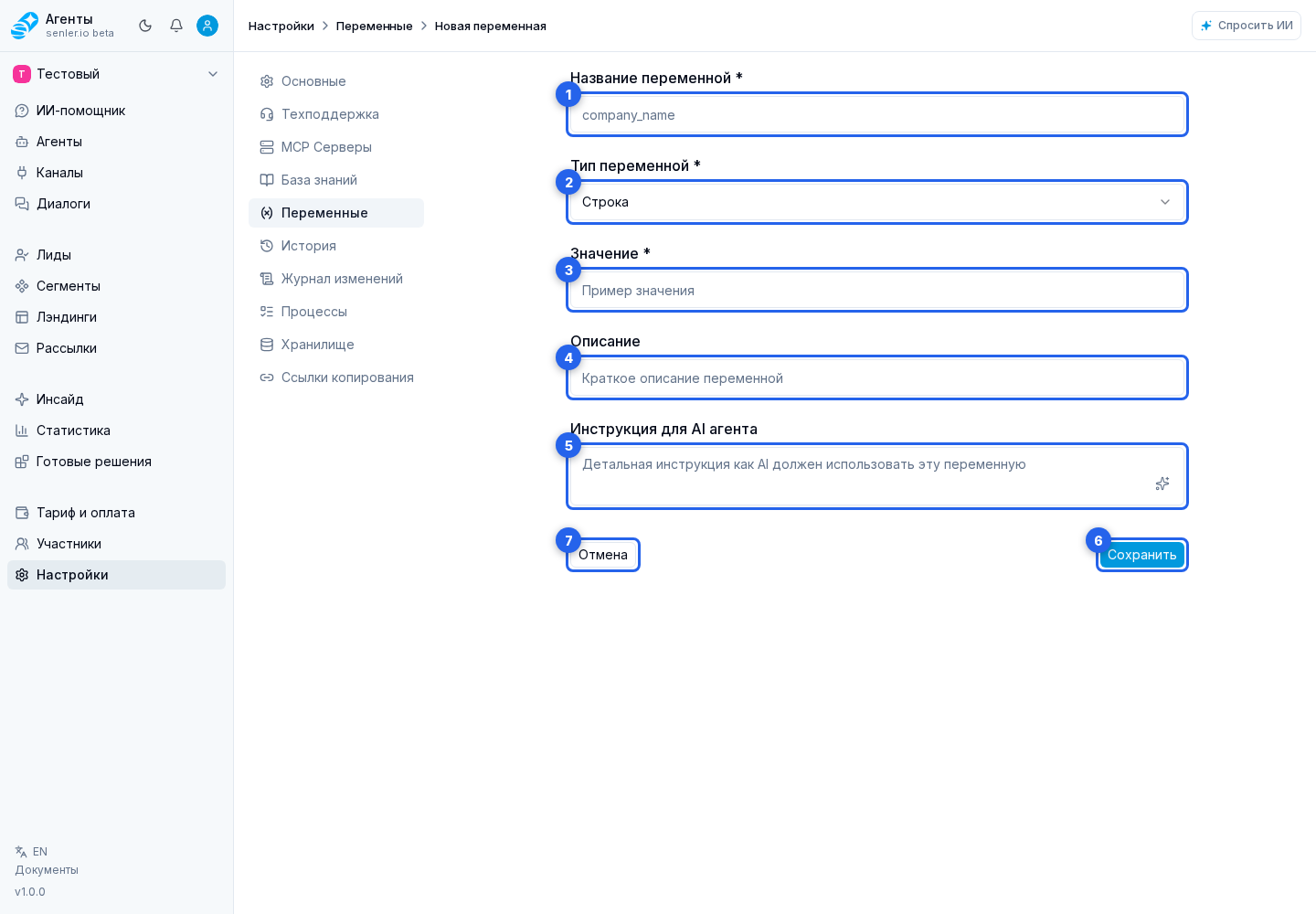Click the language translate icon near EN
Screen dimensions: 1316x914
pyautogui.click(x=21, y=852)
